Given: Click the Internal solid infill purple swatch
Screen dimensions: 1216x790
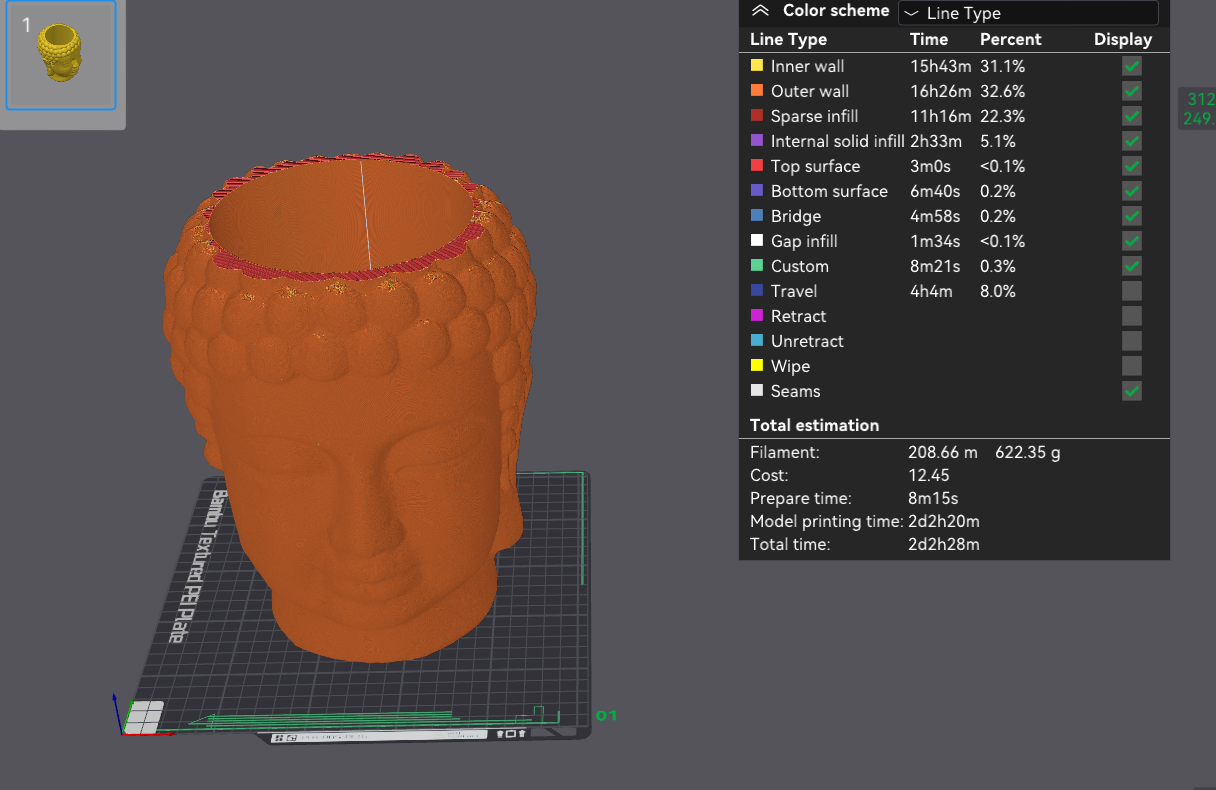Looking at the screenshot, I should (x=757, y=140).
